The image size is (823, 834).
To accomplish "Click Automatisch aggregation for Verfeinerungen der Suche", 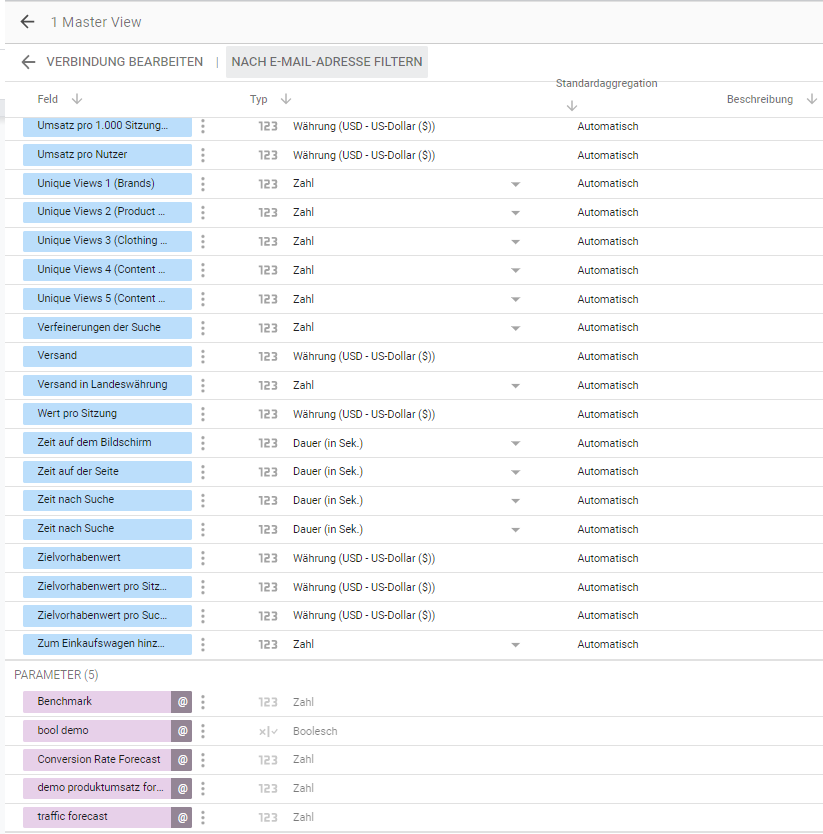I will point(607,328).
